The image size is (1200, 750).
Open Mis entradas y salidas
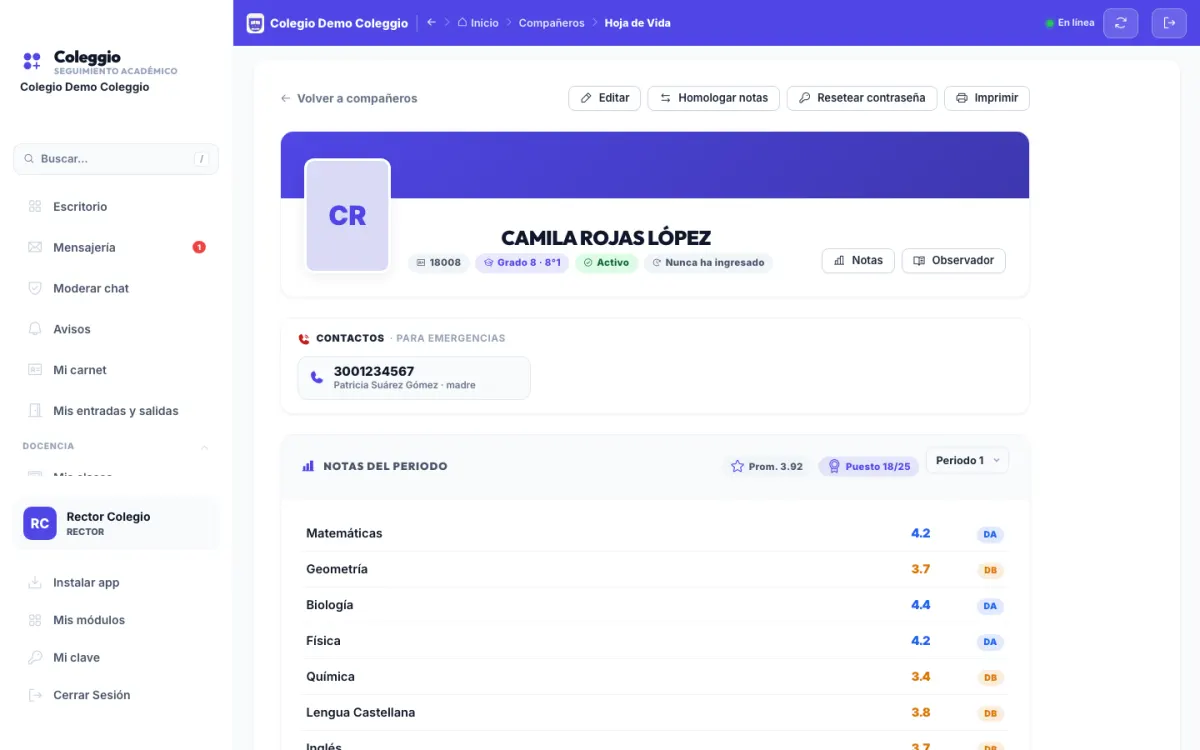[x=116, y=411]
